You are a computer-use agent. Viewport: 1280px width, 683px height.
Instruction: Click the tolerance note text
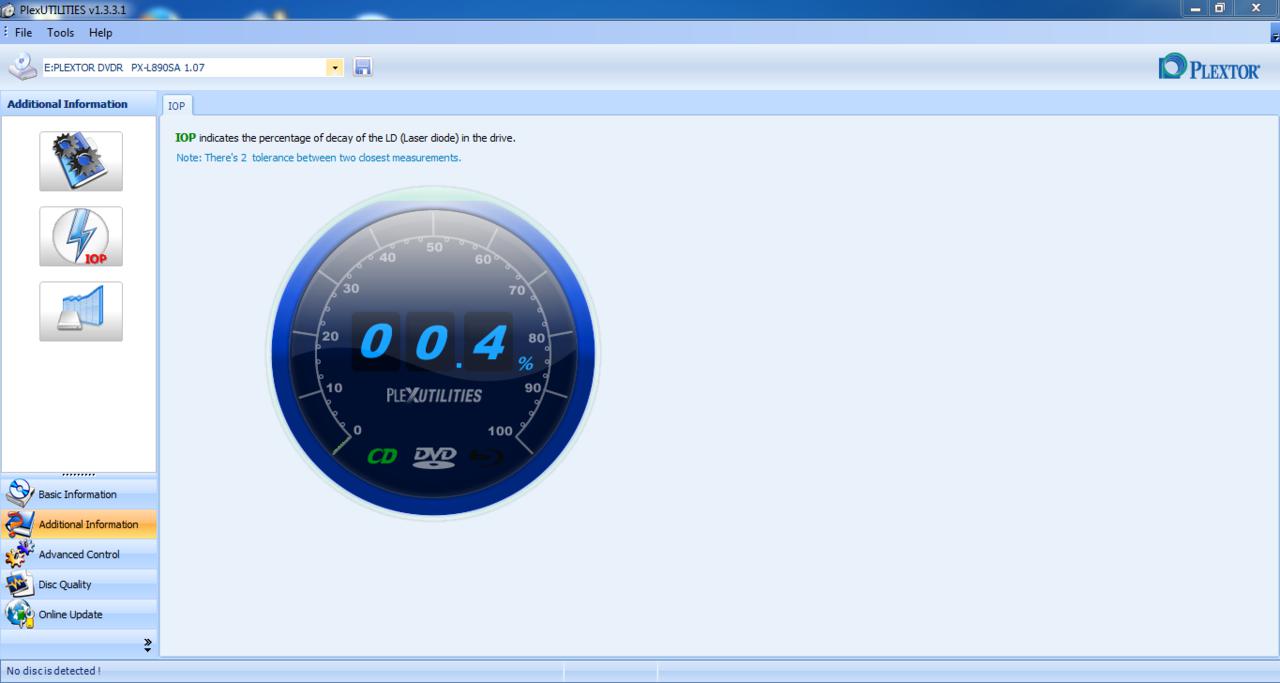[319, 158]
